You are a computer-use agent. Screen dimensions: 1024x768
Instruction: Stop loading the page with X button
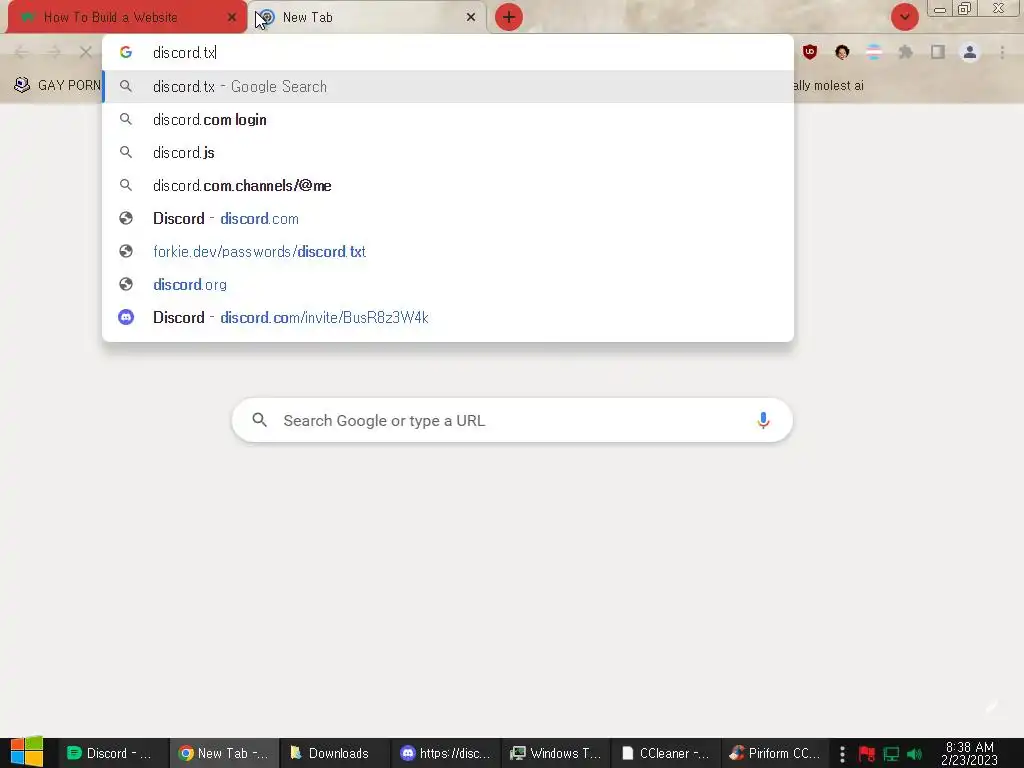tap(86, 52)
